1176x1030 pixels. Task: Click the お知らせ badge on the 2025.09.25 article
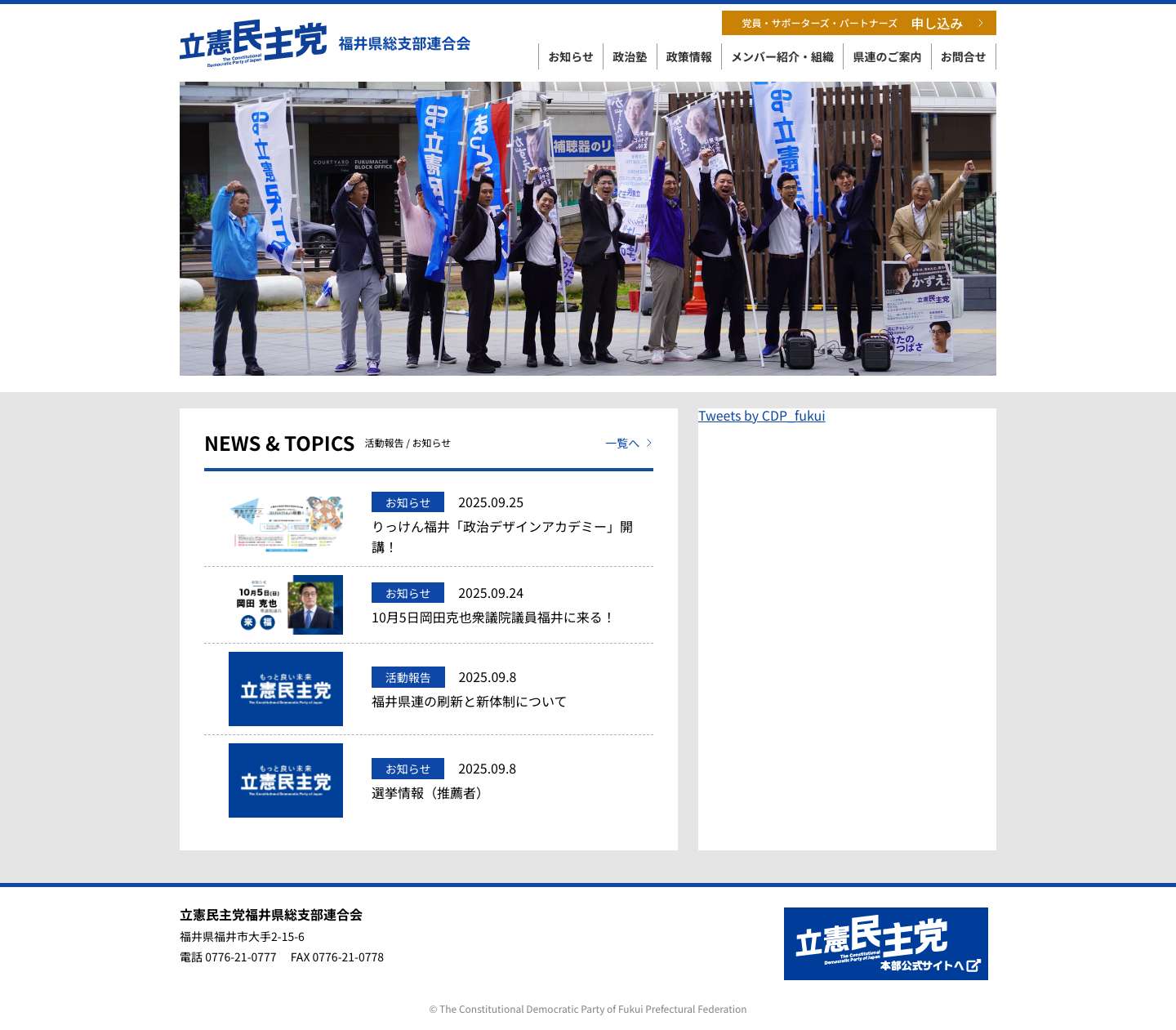click(x=408, y=502)
